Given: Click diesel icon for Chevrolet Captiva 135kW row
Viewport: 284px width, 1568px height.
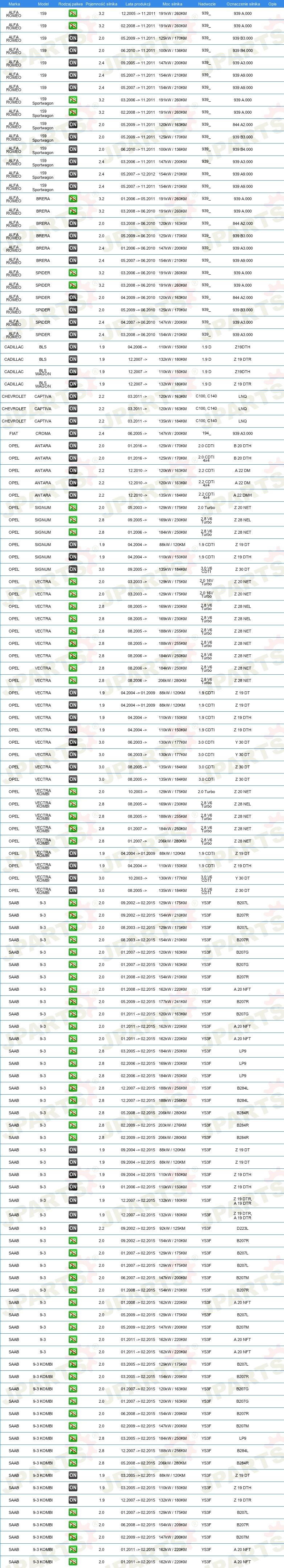Looking at the screenshot, I should click(x=73, y=421).
